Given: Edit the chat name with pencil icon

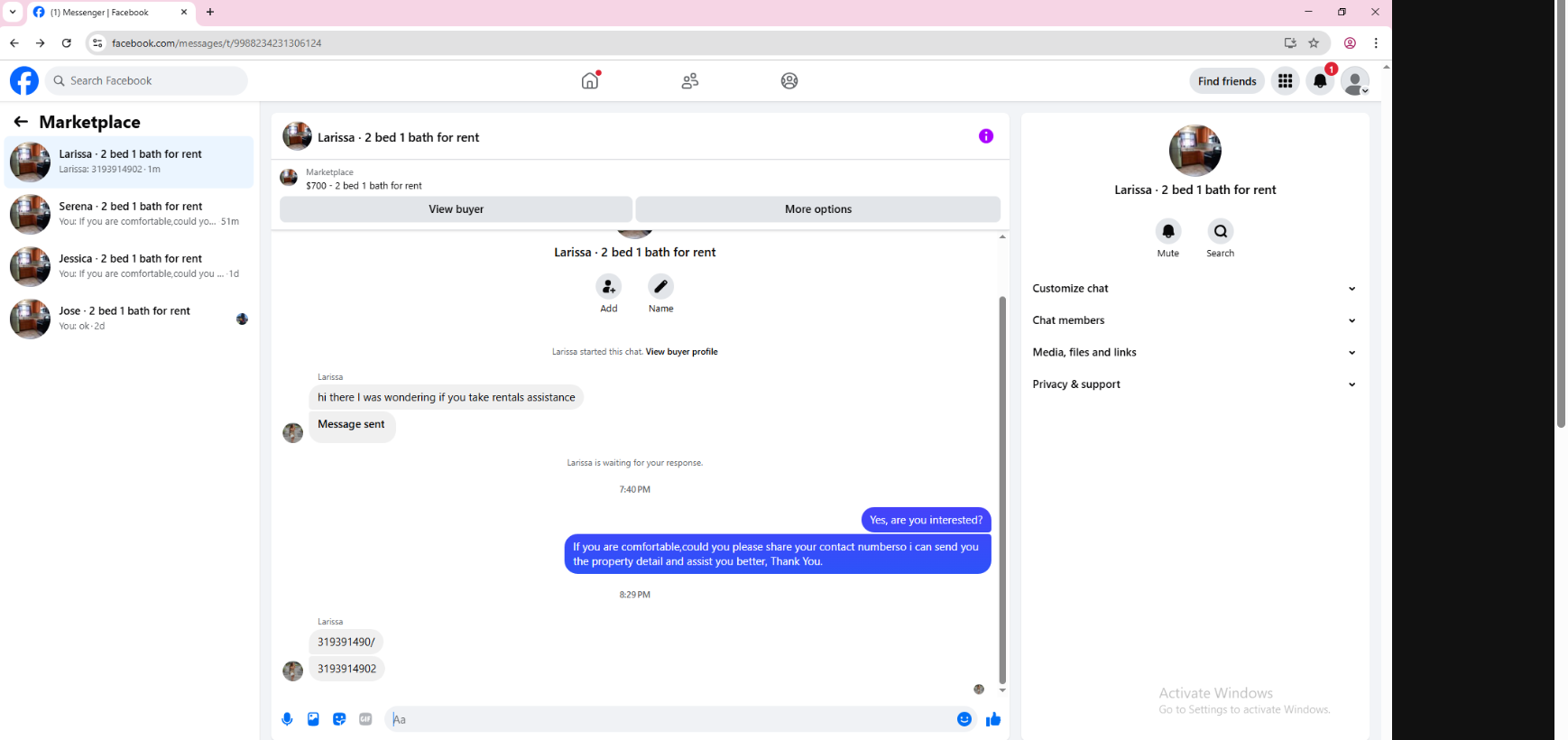Looking at the screenshot, I should coord(661,287).
